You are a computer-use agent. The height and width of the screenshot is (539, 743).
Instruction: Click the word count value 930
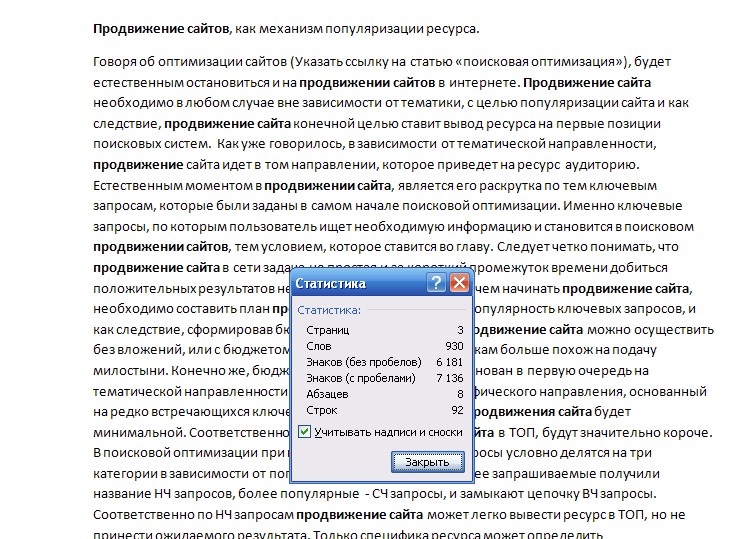click(454, 345)
